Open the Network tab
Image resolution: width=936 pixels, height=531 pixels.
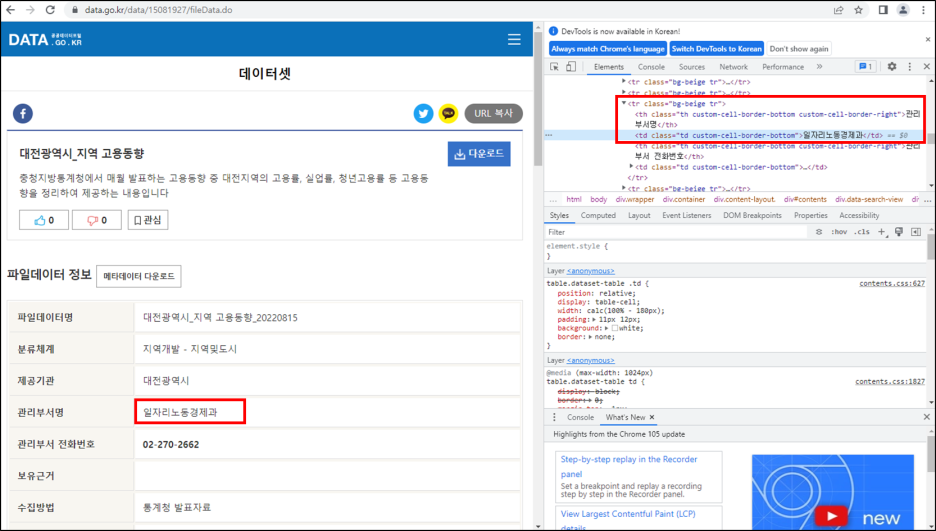[x=734, y=67]
